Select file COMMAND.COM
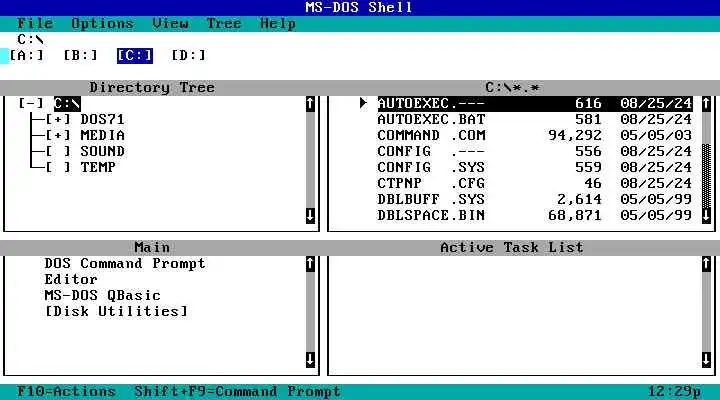Screen dimensions: 720x400 (x=534, y=135)
